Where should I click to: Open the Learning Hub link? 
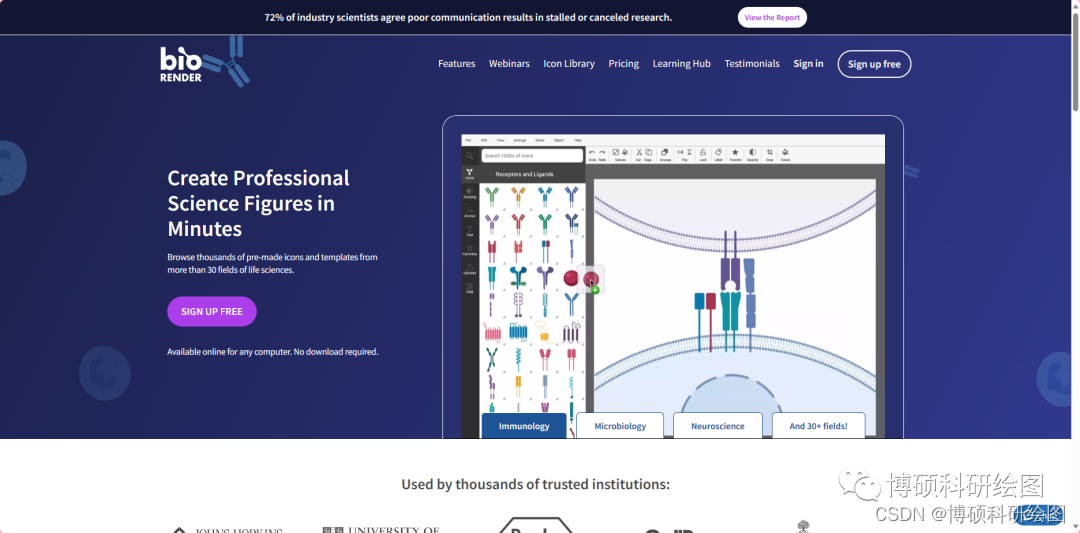(x=681, y=63)
